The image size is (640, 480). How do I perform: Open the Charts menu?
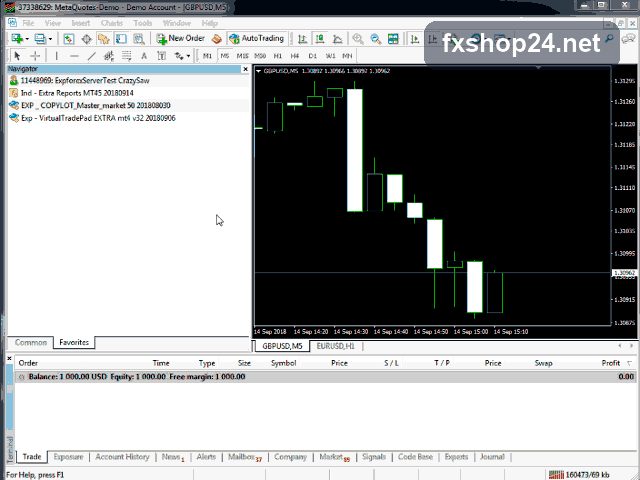click(112, 23)
